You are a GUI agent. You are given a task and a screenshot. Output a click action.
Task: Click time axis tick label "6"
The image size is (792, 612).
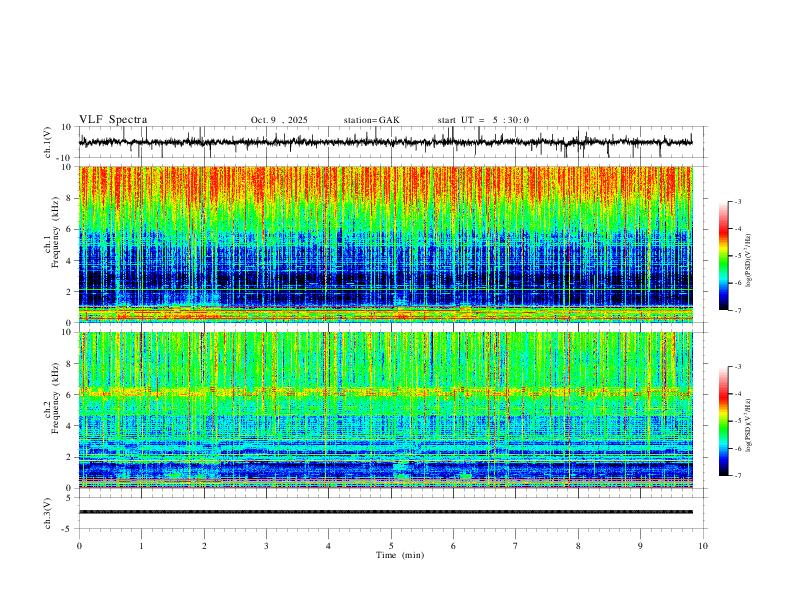click(453, 546)
